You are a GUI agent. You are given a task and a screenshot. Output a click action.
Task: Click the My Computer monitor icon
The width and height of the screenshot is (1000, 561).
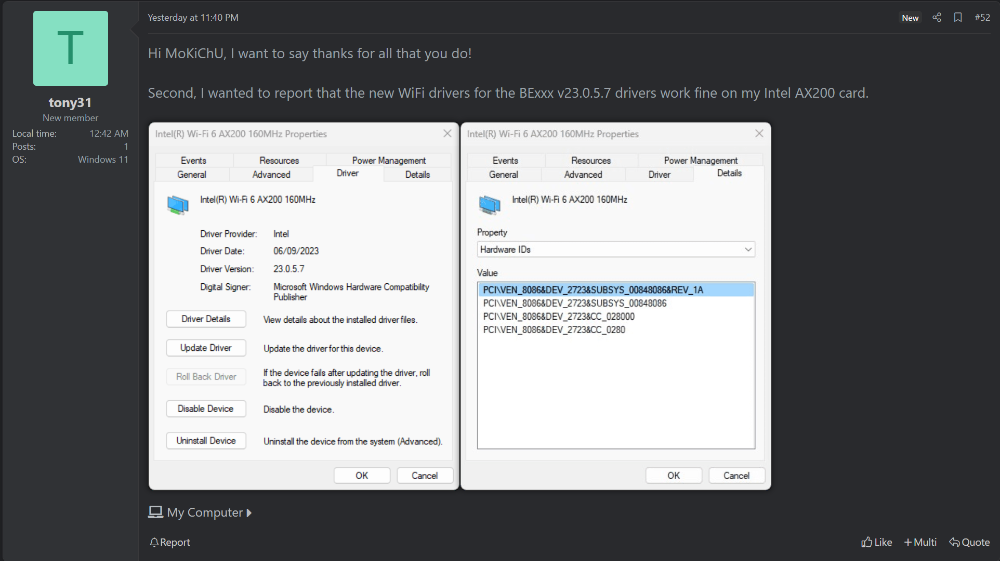coord(156,512)
